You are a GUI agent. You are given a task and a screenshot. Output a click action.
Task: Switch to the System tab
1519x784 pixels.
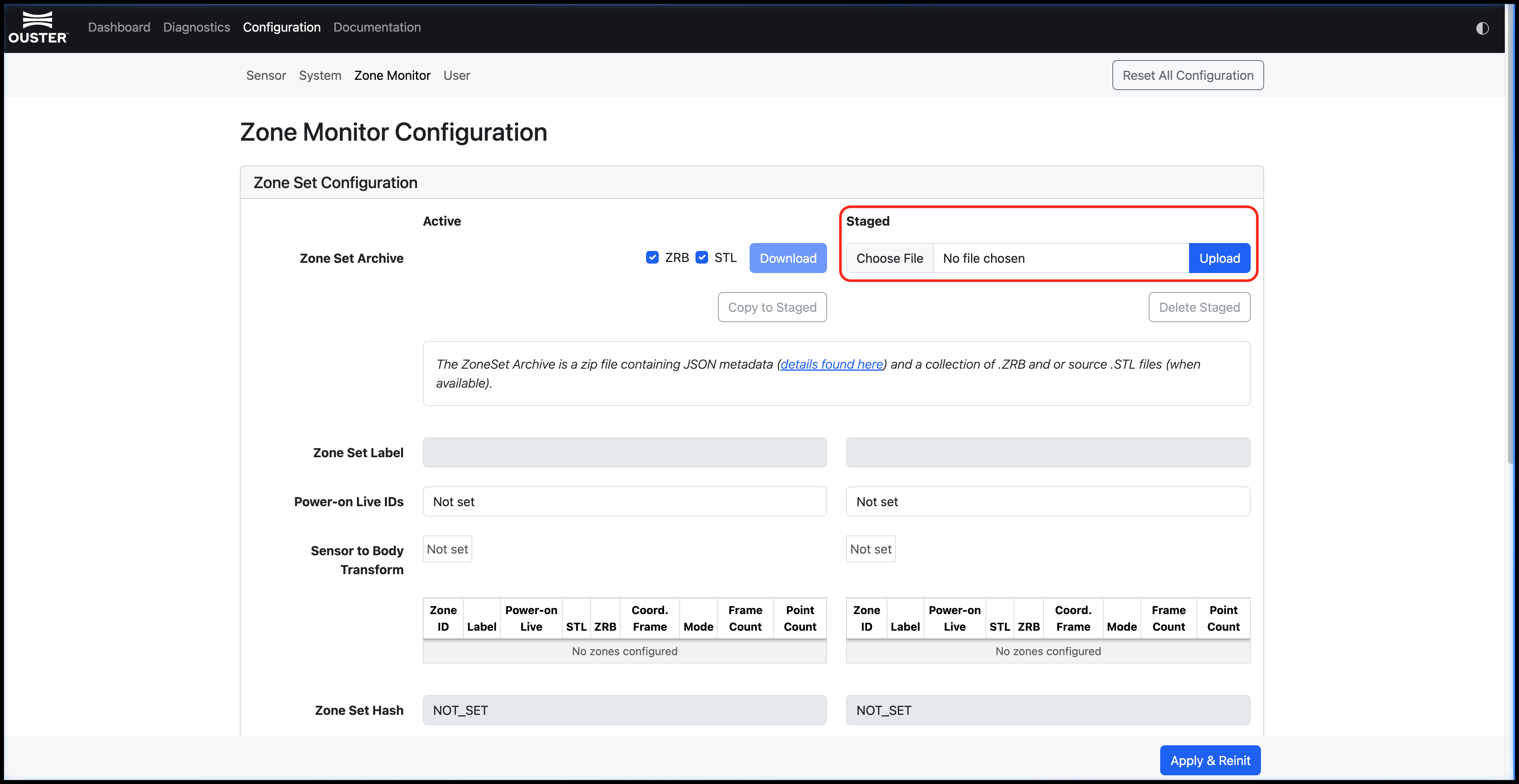320,75
